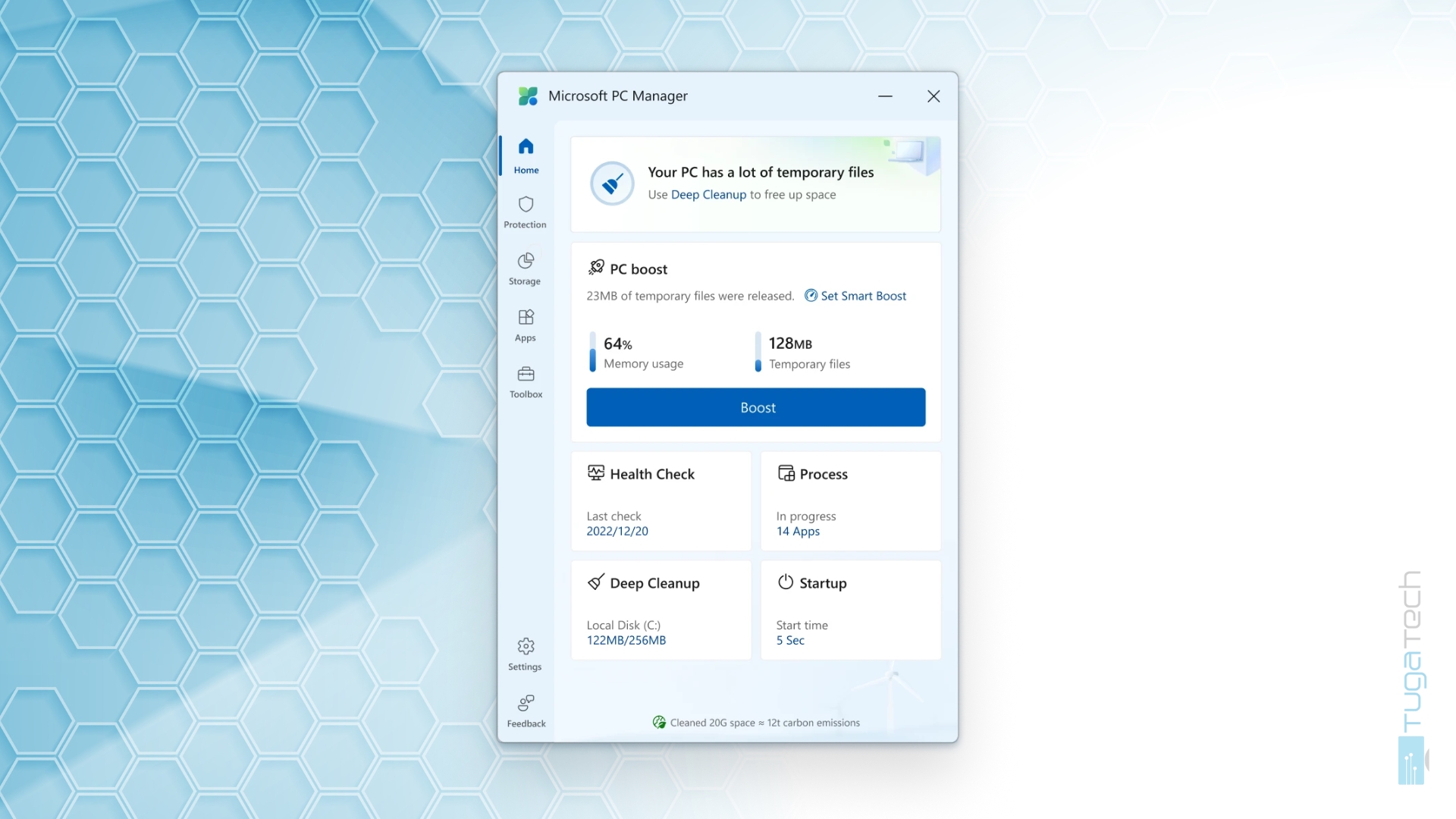Click the Local Disk (C:) label
This screenshot has height=819, width=1456.
[623, 626]
